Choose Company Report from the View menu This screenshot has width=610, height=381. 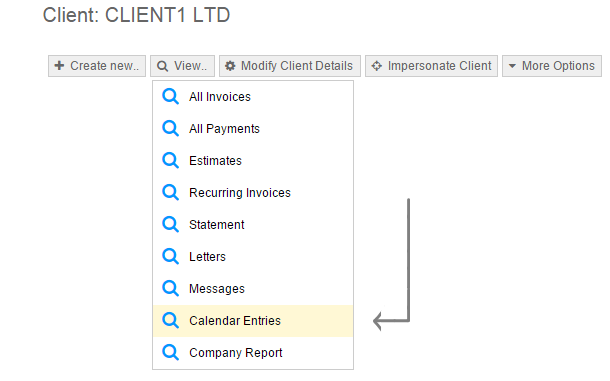[x=253, y=353]
